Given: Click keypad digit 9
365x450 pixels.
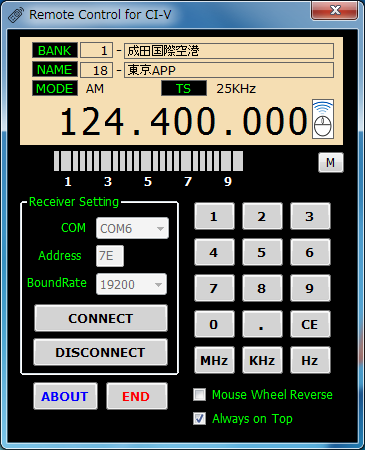Looking at the screenshot, I should pos(310,288).
